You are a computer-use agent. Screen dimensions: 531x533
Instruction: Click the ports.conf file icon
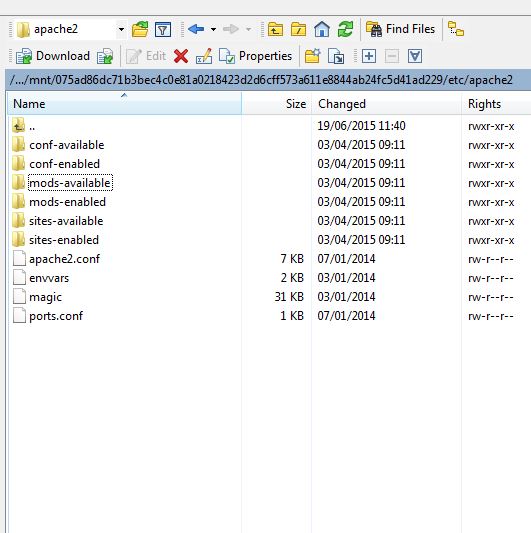[x=19, y=315]
